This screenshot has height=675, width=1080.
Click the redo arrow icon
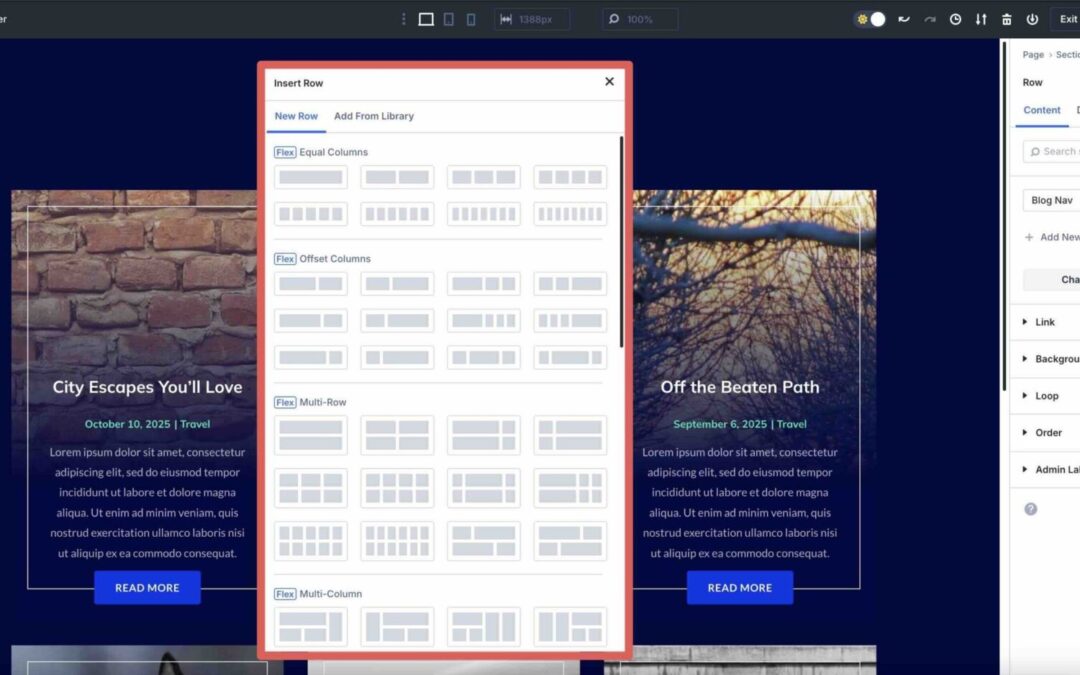(x=928, y=18)
